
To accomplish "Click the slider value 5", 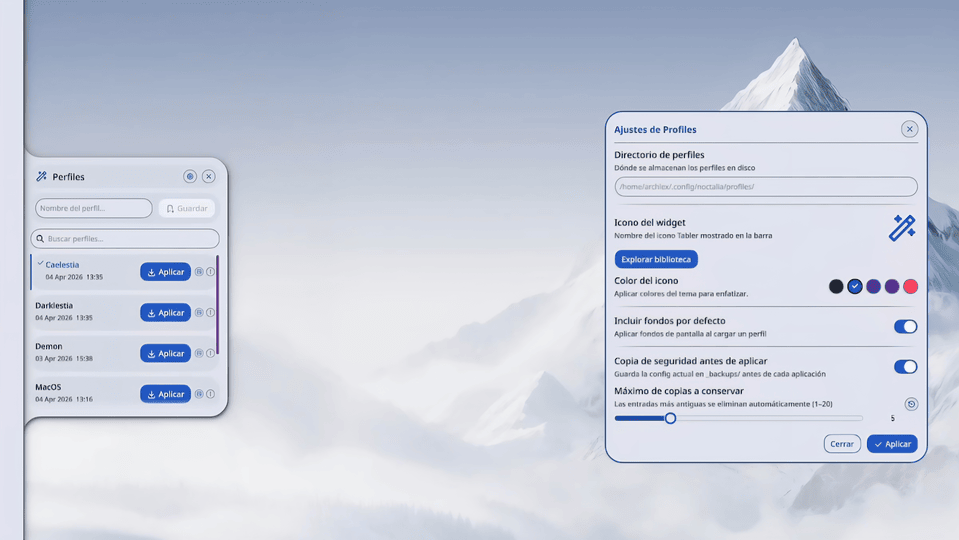I will pos(892,418).
